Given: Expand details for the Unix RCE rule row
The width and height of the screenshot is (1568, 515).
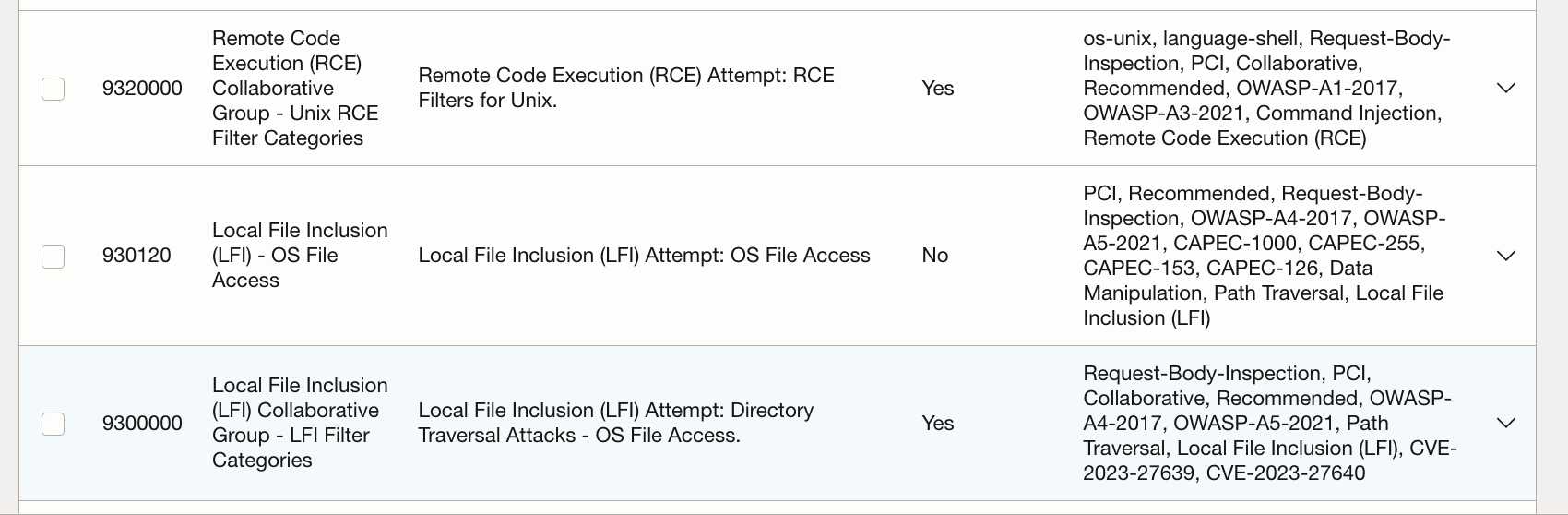Looking at the screenshot, I should [1505, 89].
